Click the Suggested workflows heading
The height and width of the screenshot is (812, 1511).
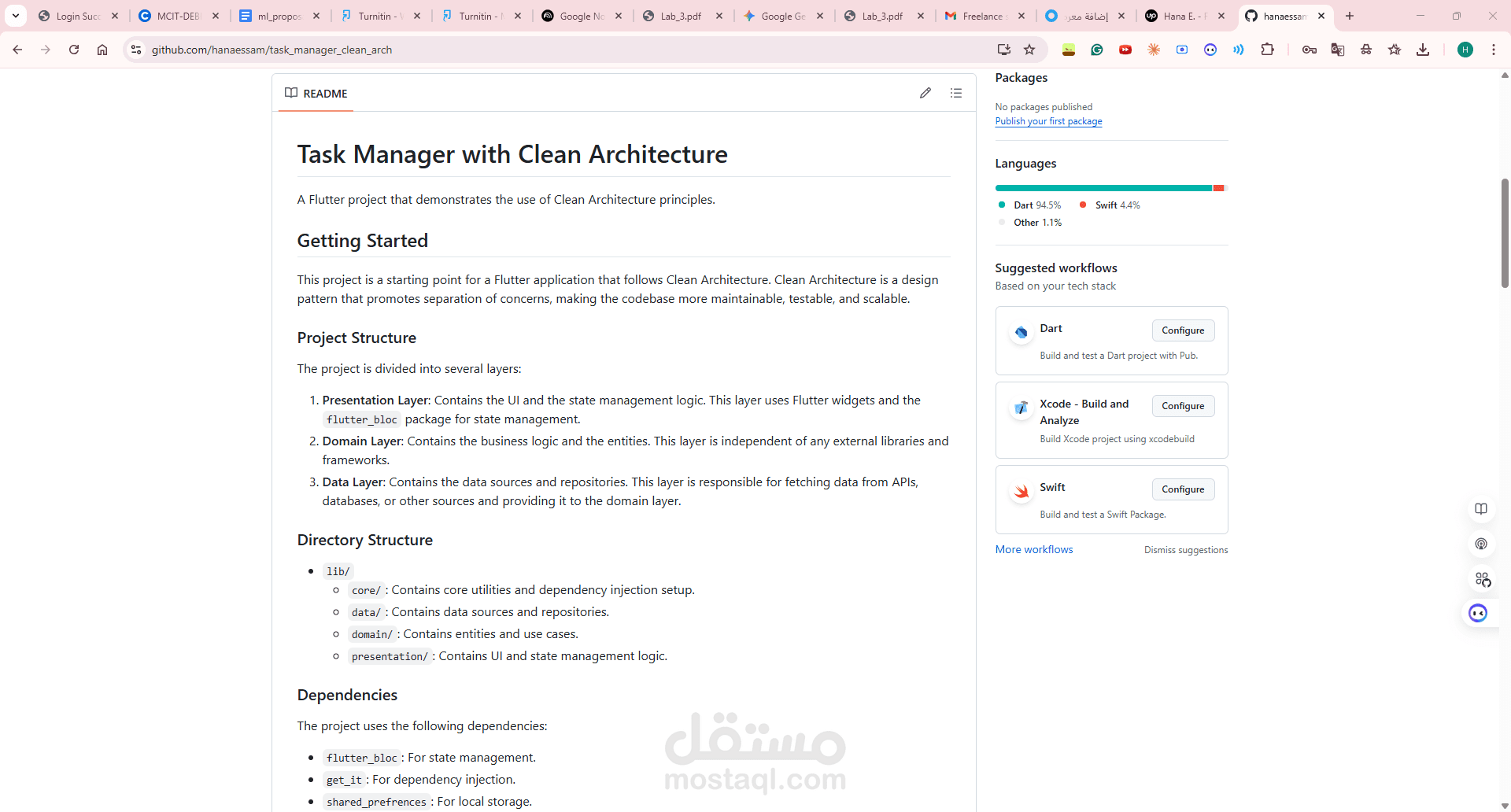coord(1056,268)
